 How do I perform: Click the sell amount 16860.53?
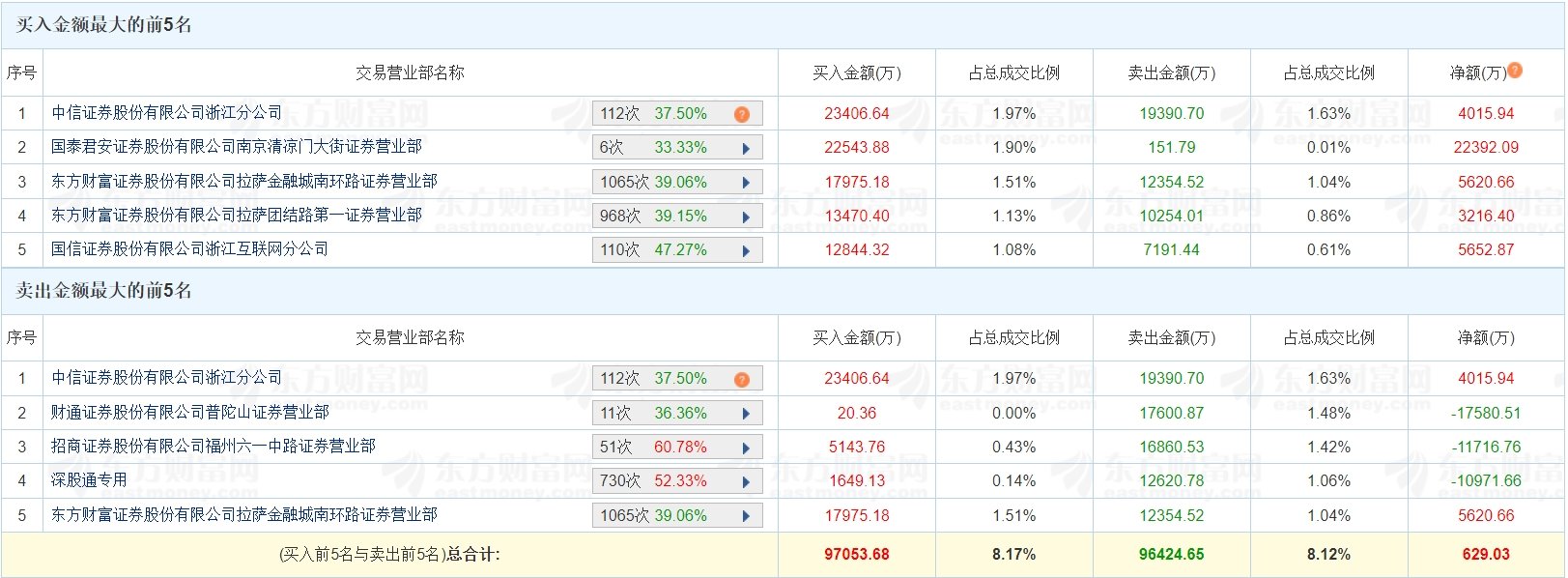[1172, 448]
